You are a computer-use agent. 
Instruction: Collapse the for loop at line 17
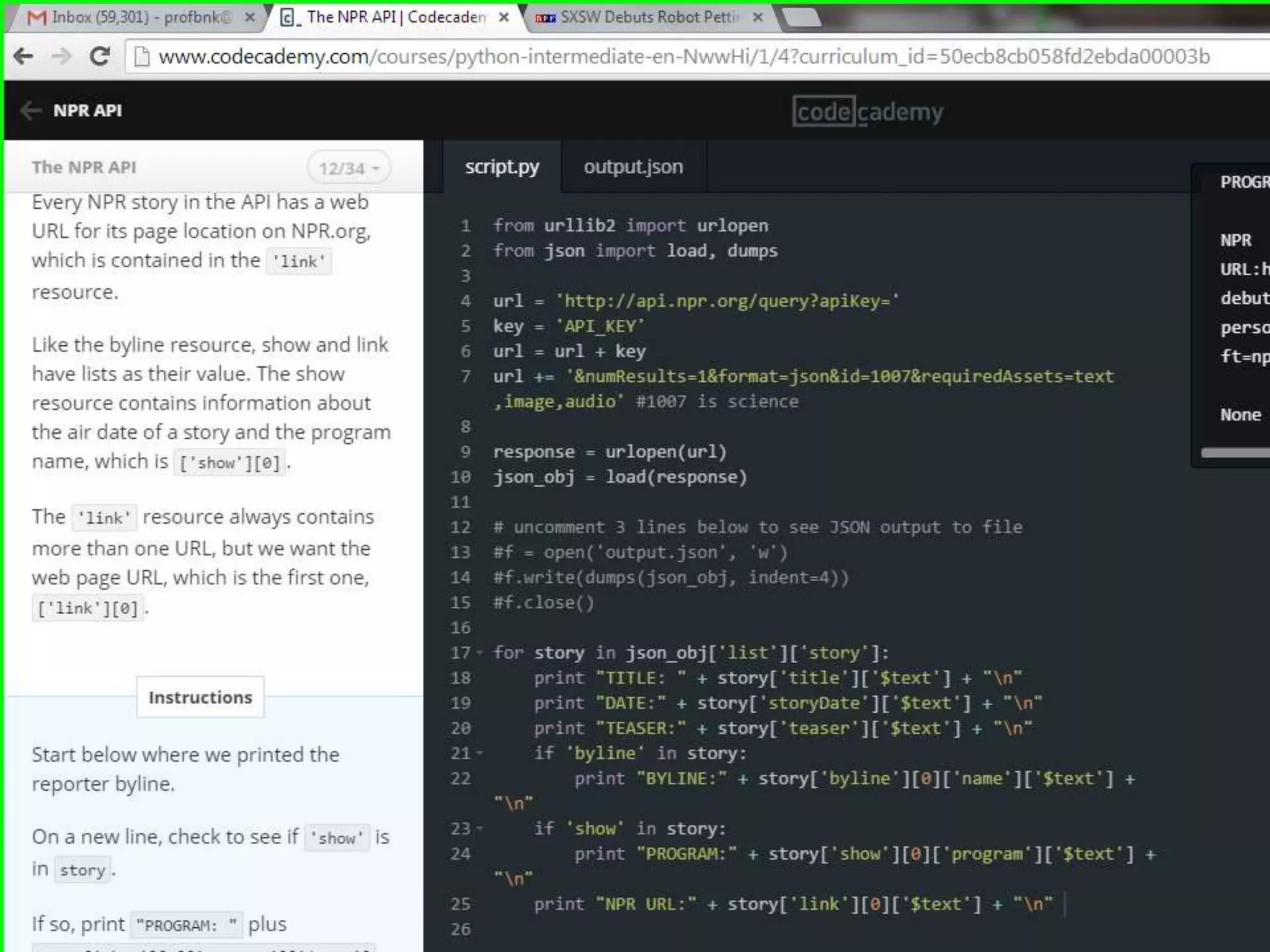[x=479, y=653]
